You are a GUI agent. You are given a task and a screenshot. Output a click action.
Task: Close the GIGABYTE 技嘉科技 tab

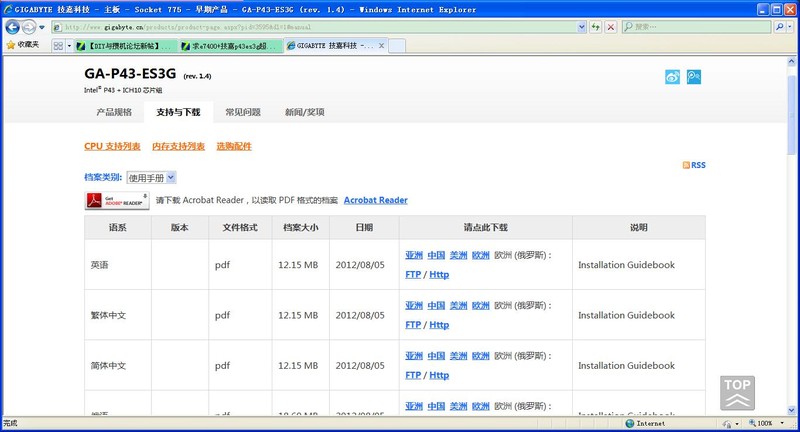pos(381,45)
